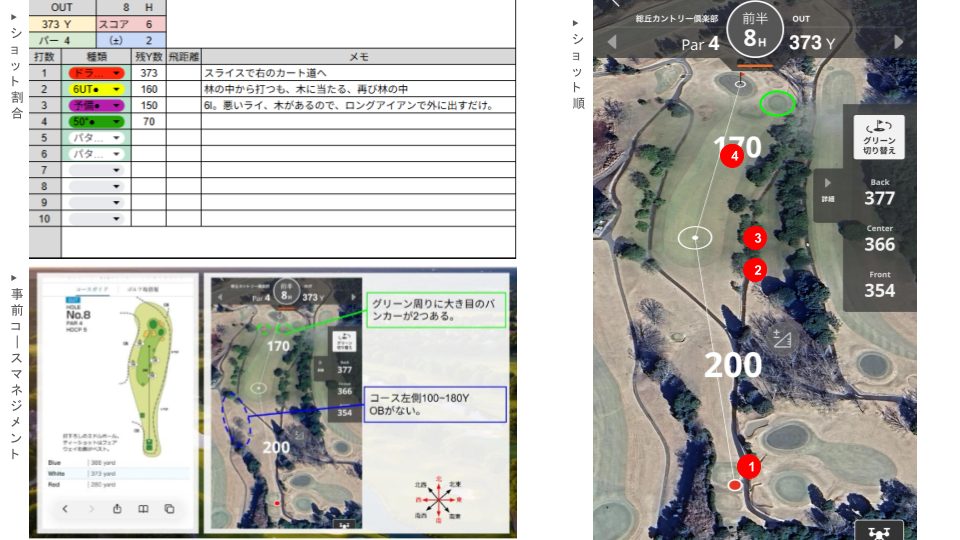960x540 pixels.
Task: Click the memo cell for shot 4
Action: [358, 122]
